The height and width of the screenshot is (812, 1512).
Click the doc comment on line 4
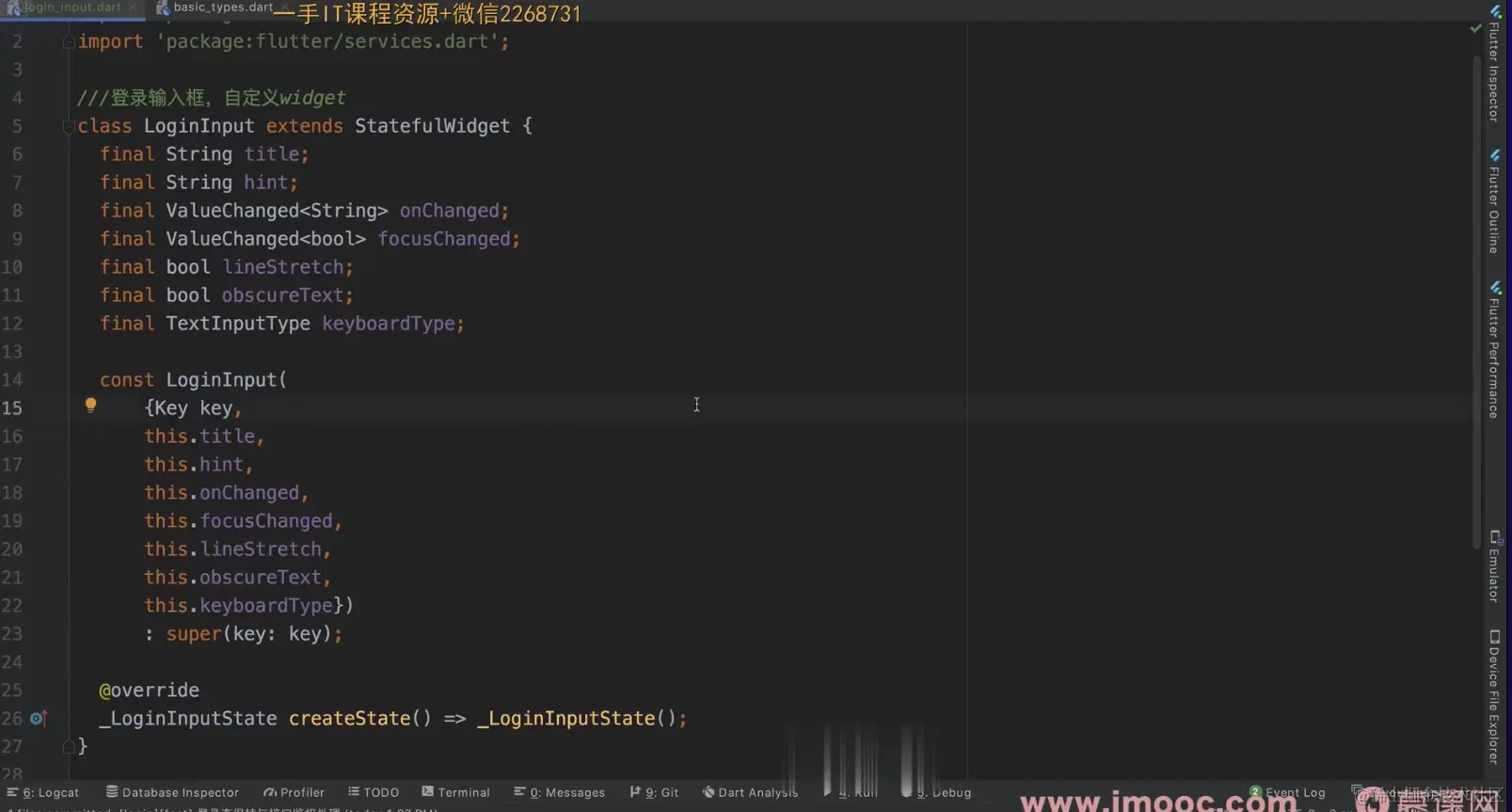[x=211, y=98]
